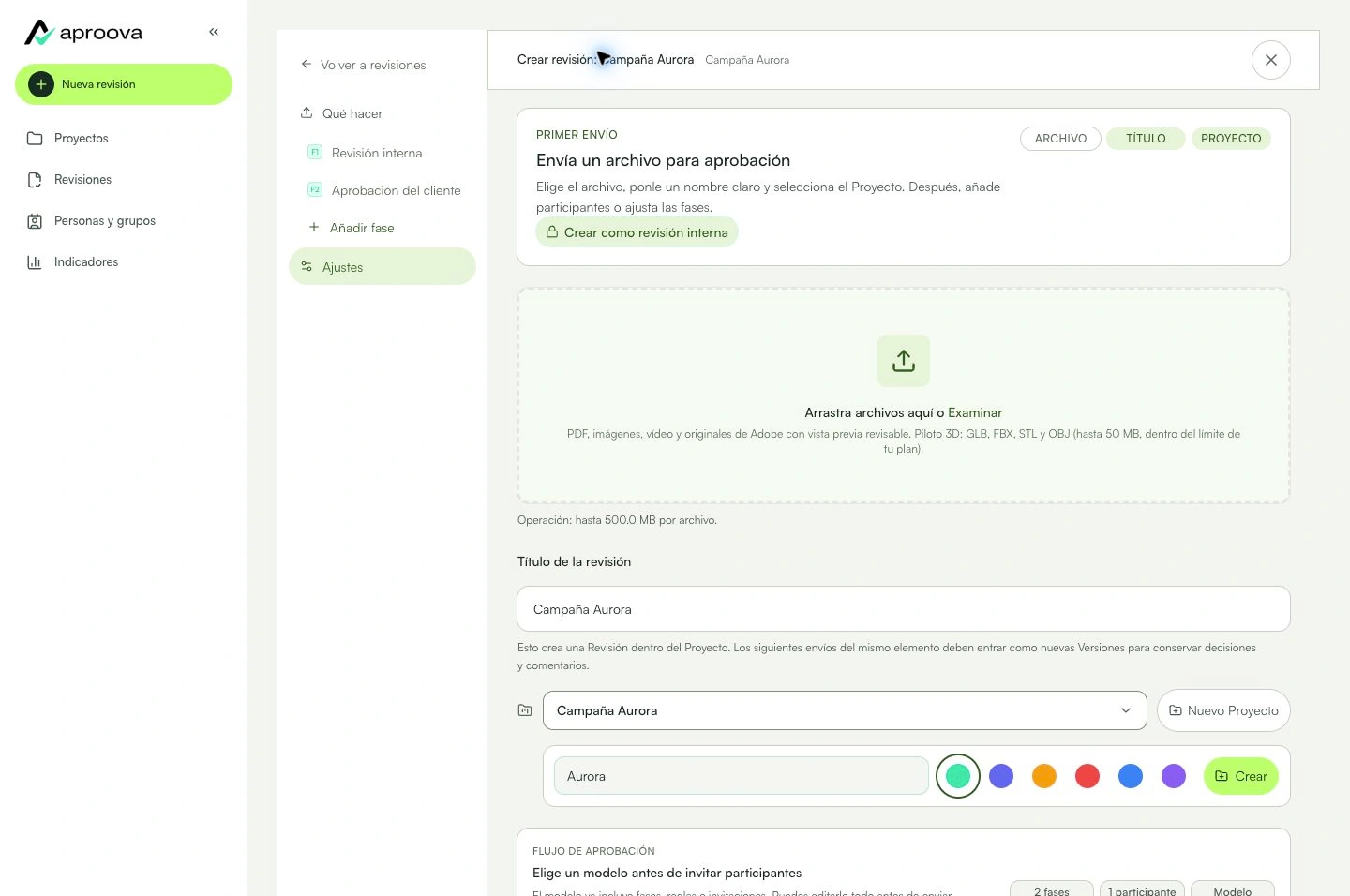Click the Crear project button
The image size is (1350, 896).
(x=1240, y=776)
